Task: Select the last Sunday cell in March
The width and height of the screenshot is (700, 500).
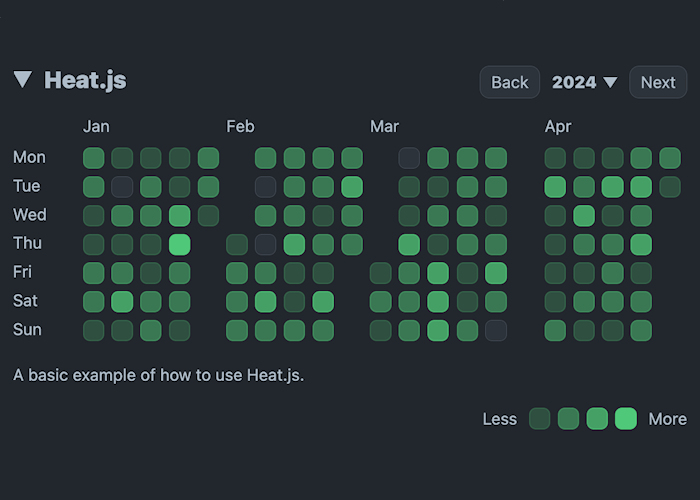Action: (x=496, y=331)
